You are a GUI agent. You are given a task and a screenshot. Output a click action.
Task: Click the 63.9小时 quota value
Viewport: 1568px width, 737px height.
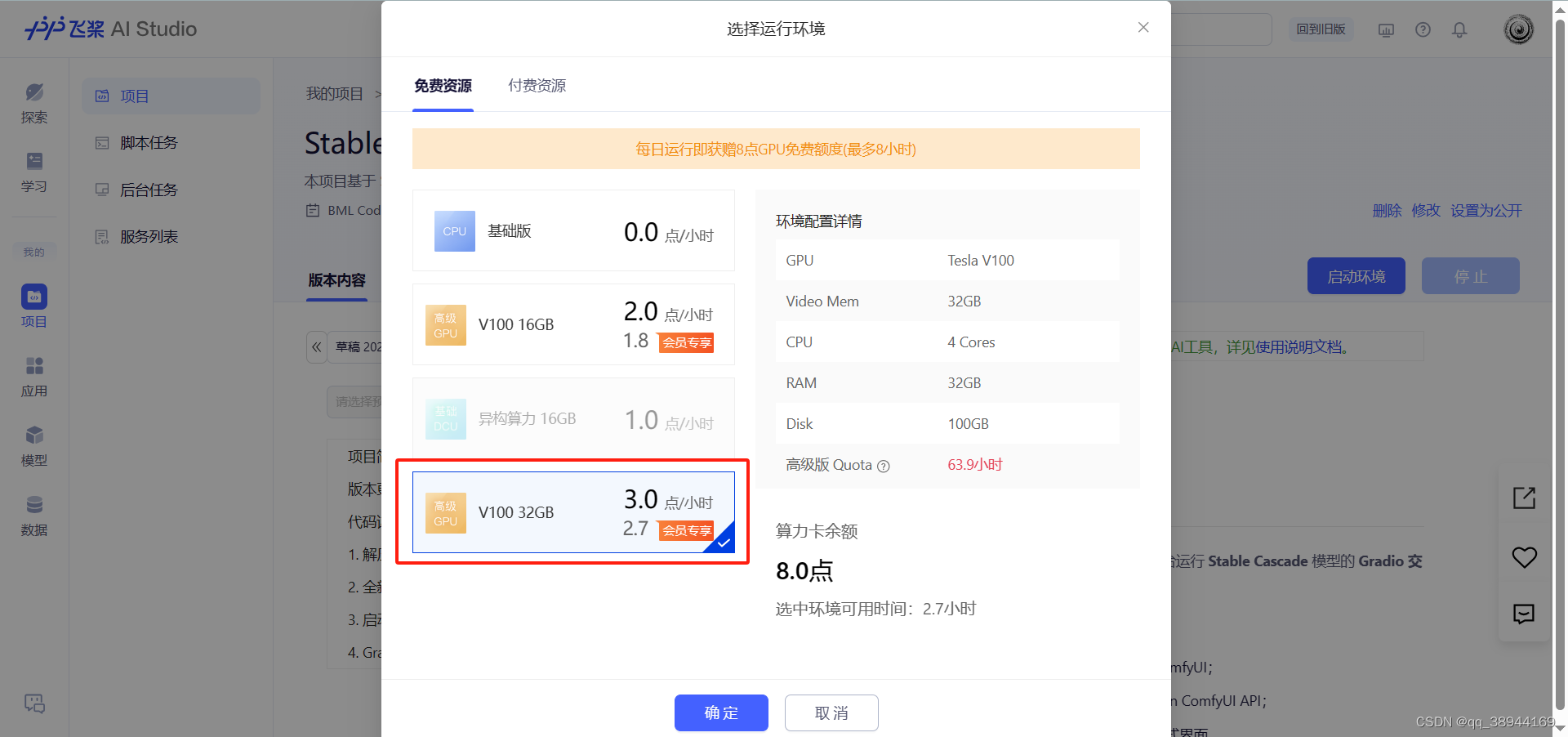coord(975,465)
